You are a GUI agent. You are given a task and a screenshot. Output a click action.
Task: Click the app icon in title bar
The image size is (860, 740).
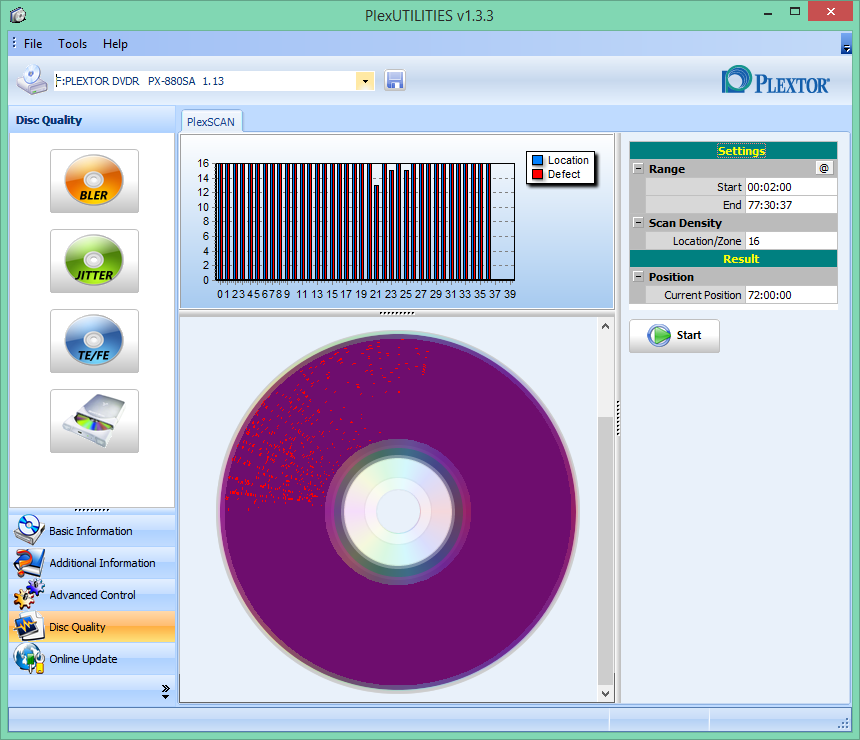(x=18, y=15)
